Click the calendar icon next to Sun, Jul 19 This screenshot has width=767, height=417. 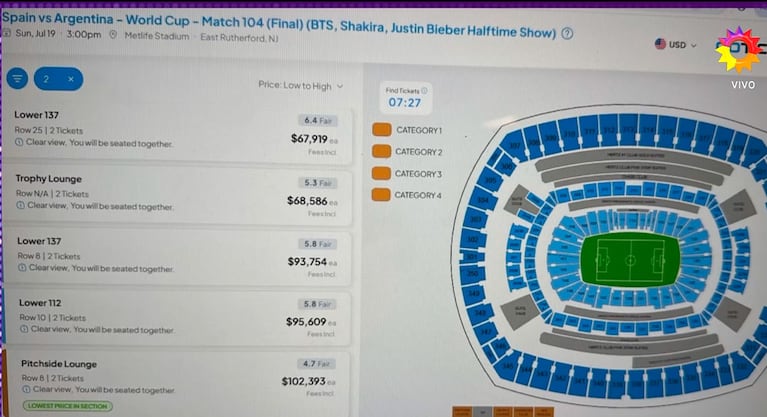[7, 33]
